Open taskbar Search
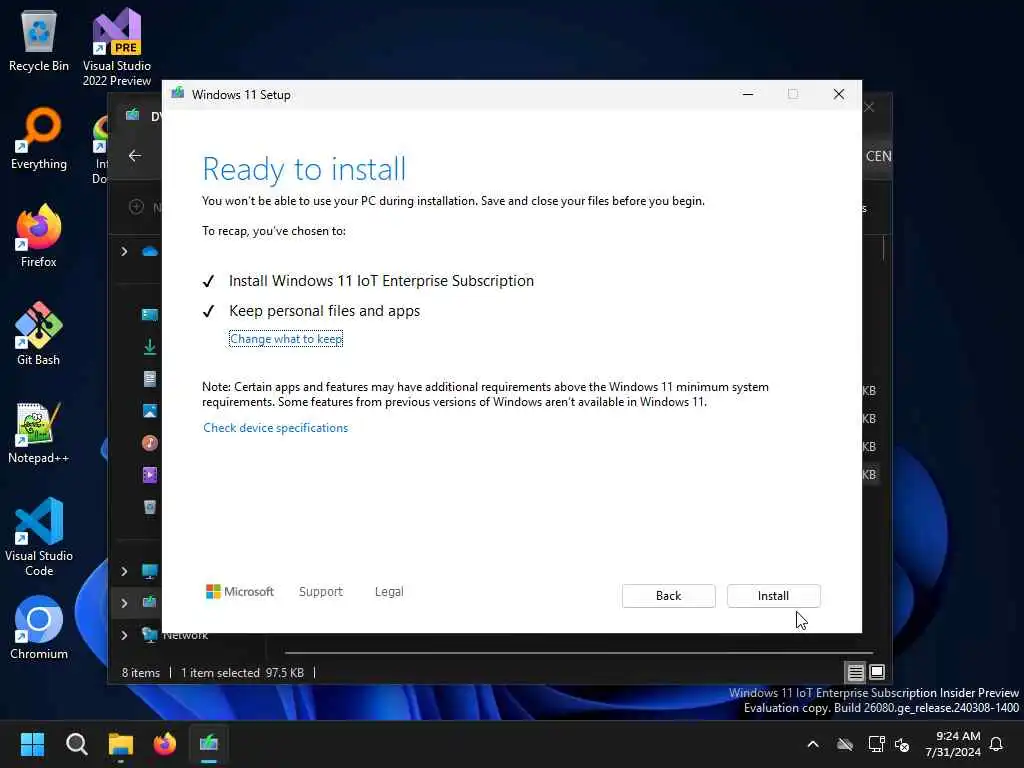The image size is (1024, 768). click(x=76, y=744)
